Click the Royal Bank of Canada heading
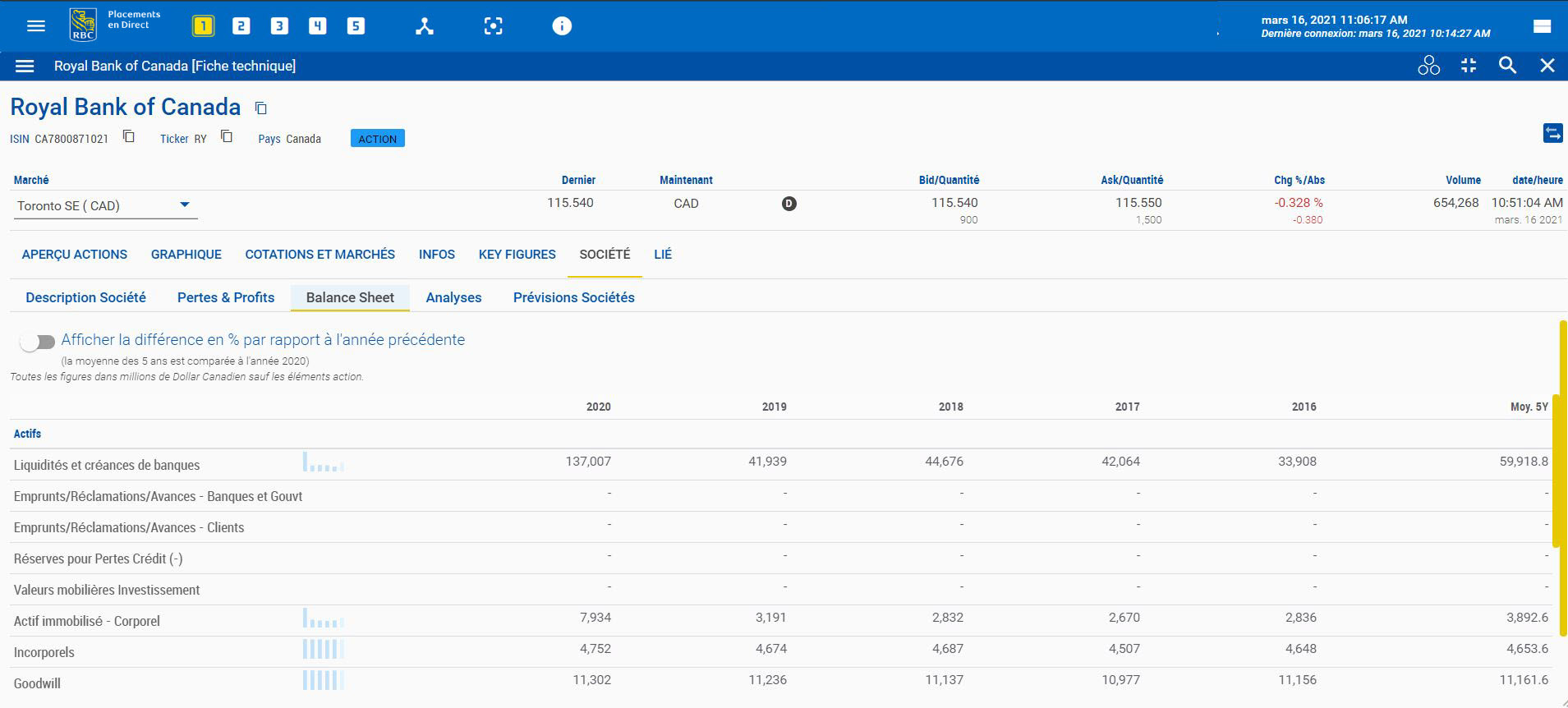 point(126,107)
